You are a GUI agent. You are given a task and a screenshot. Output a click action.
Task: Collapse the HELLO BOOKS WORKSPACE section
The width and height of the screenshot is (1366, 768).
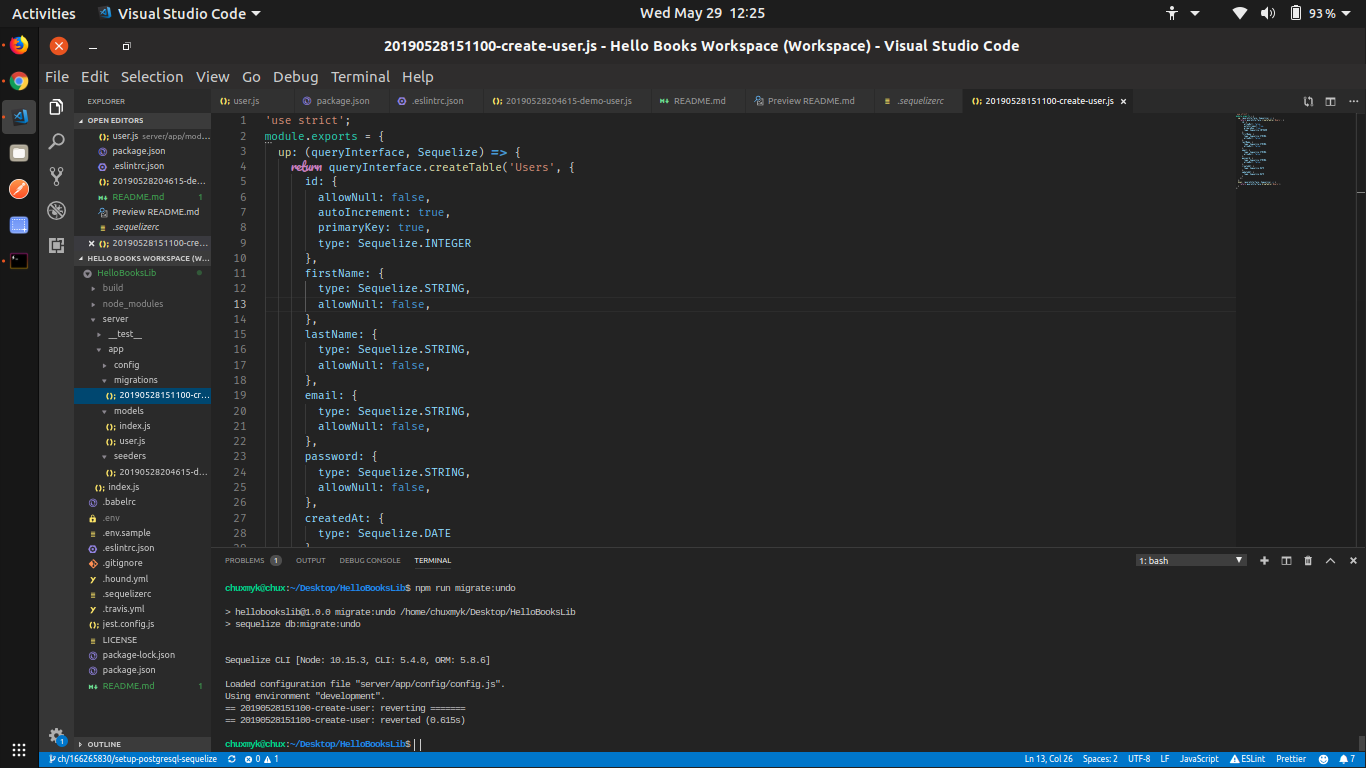(142, 258)
